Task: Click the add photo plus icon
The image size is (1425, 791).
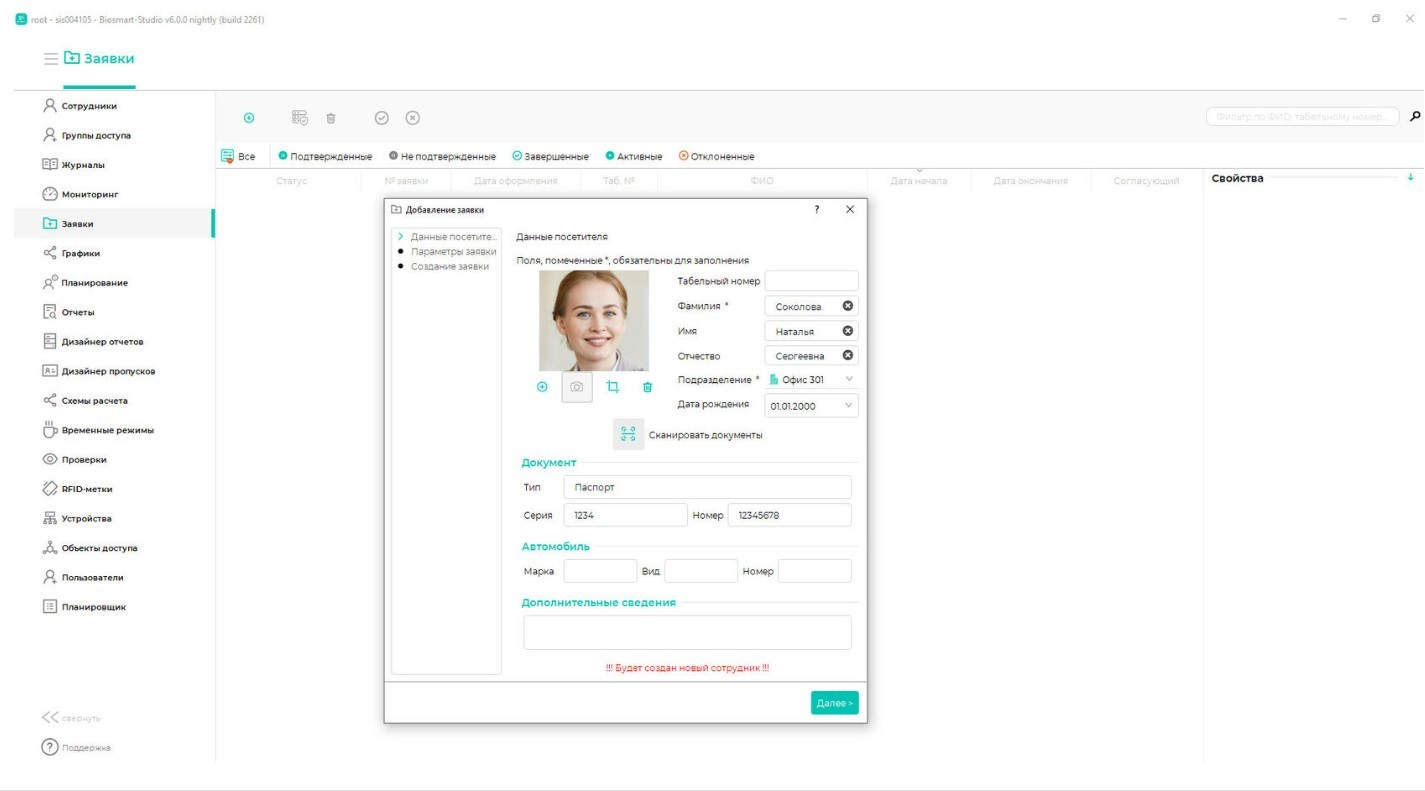Action: click(542, 387)
